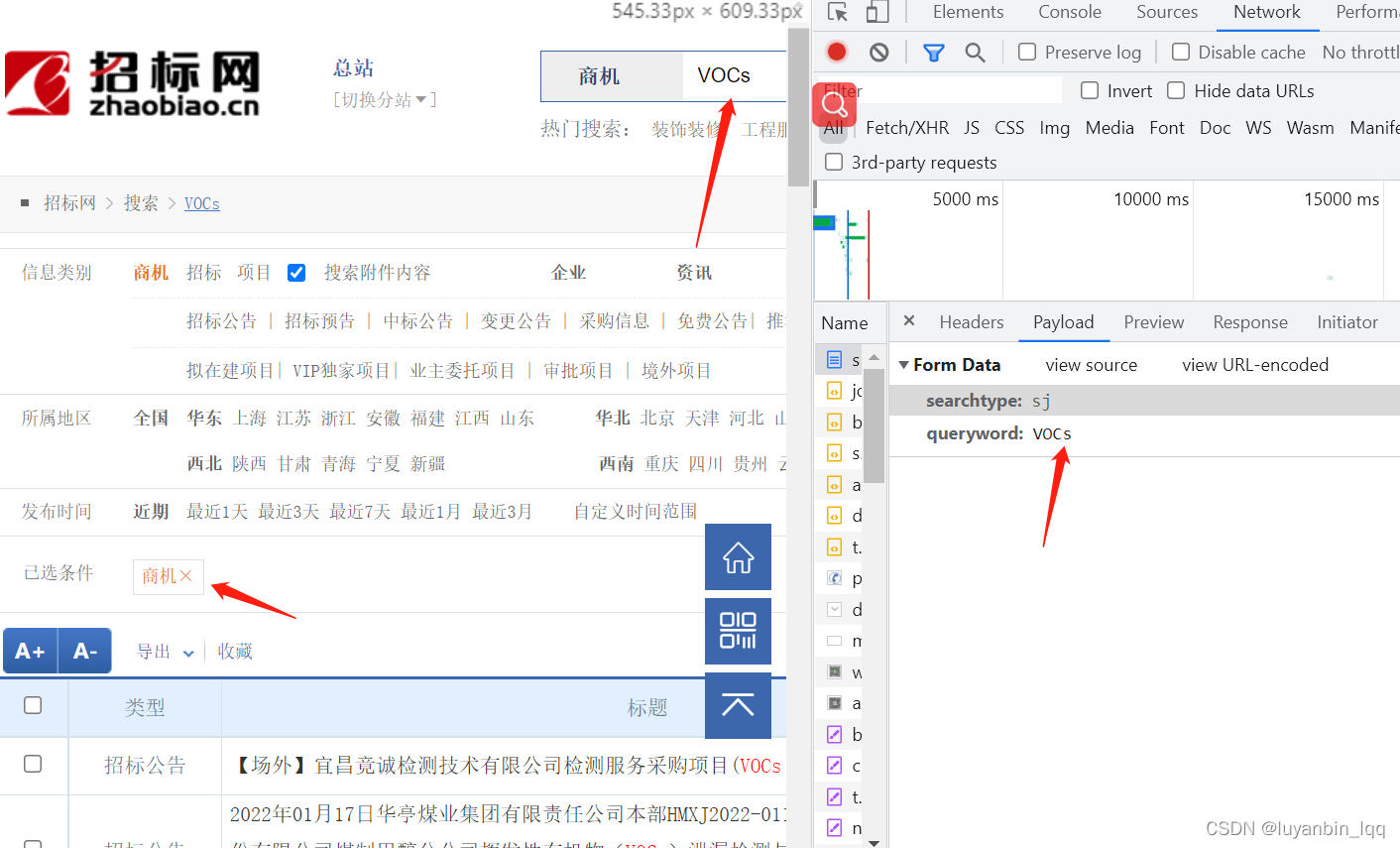1400x848 pixels.
Task: Click view URL-encoded link
Action: [1255, 365]
